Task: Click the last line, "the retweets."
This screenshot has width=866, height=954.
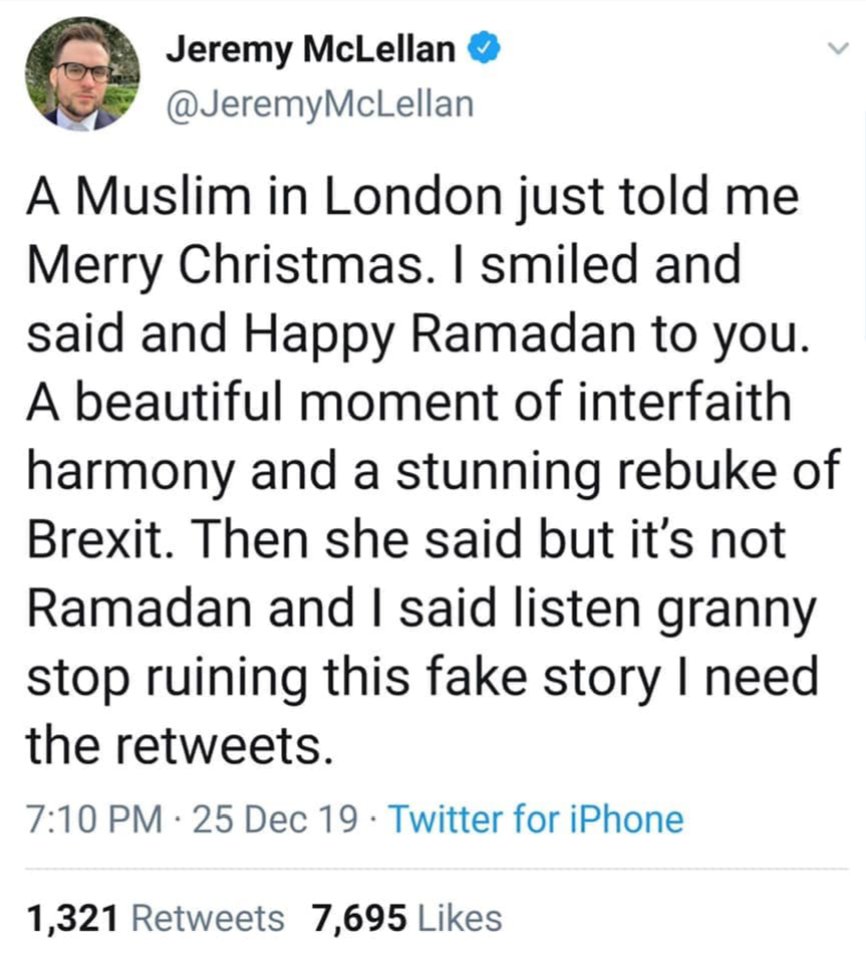Action: pyautogui.click(x=175, y=746)
